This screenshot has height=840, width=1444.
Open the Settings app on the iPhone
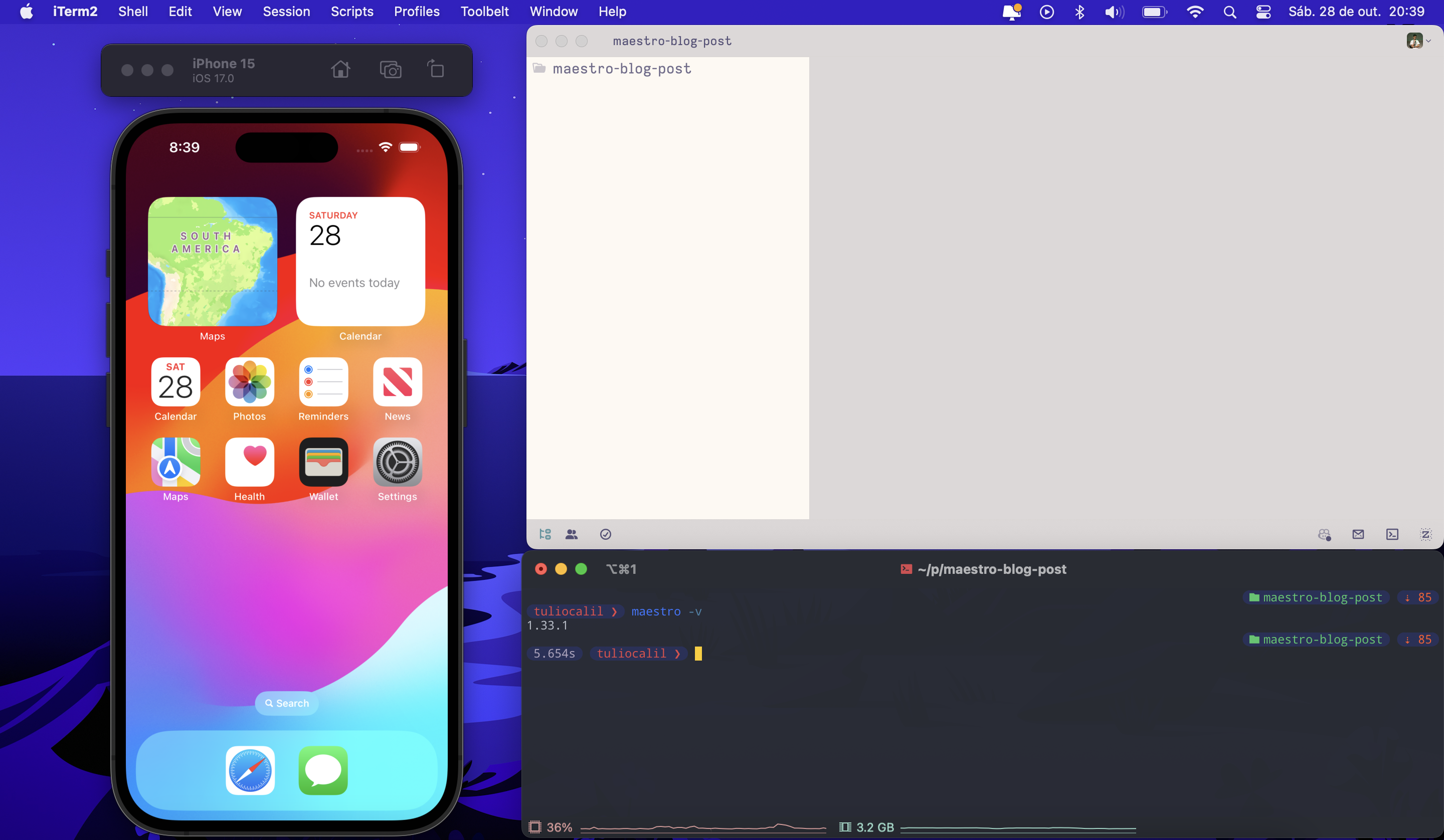397,462
